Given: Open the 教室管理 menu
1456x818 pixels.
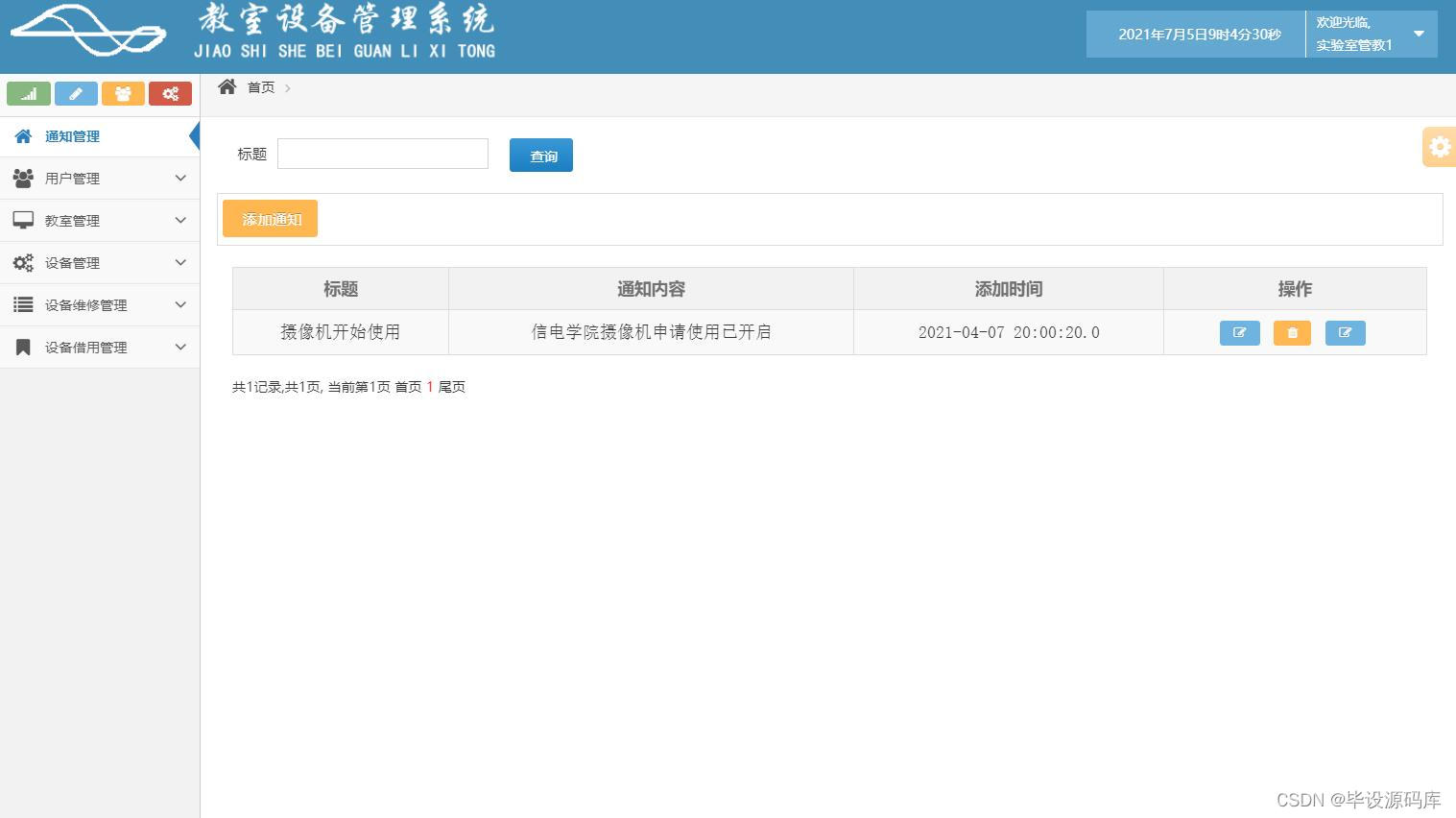Looking at the screenshot, I should click(100, 221).
